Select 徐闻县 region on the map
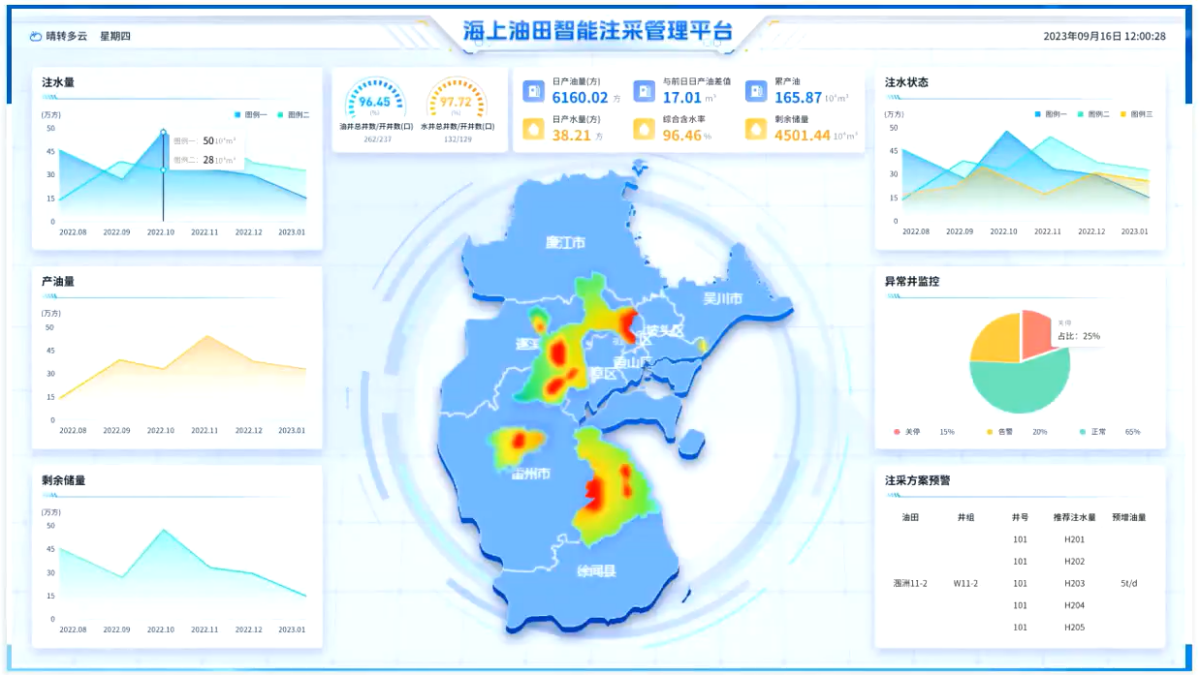Image resolution: width=1200 pixels, height=675 pixels. (x=596, y=572)
